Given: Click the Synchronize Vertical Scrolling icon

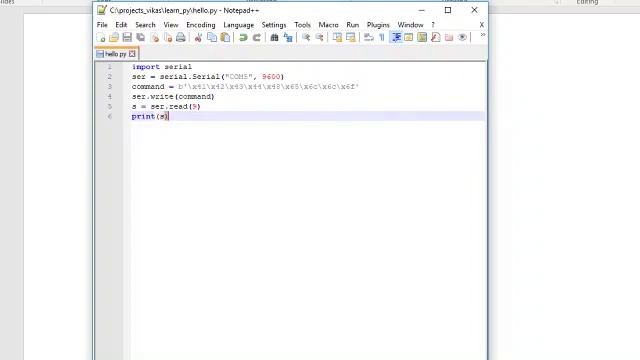Looking at the screenshot, I should click(337, 38).
